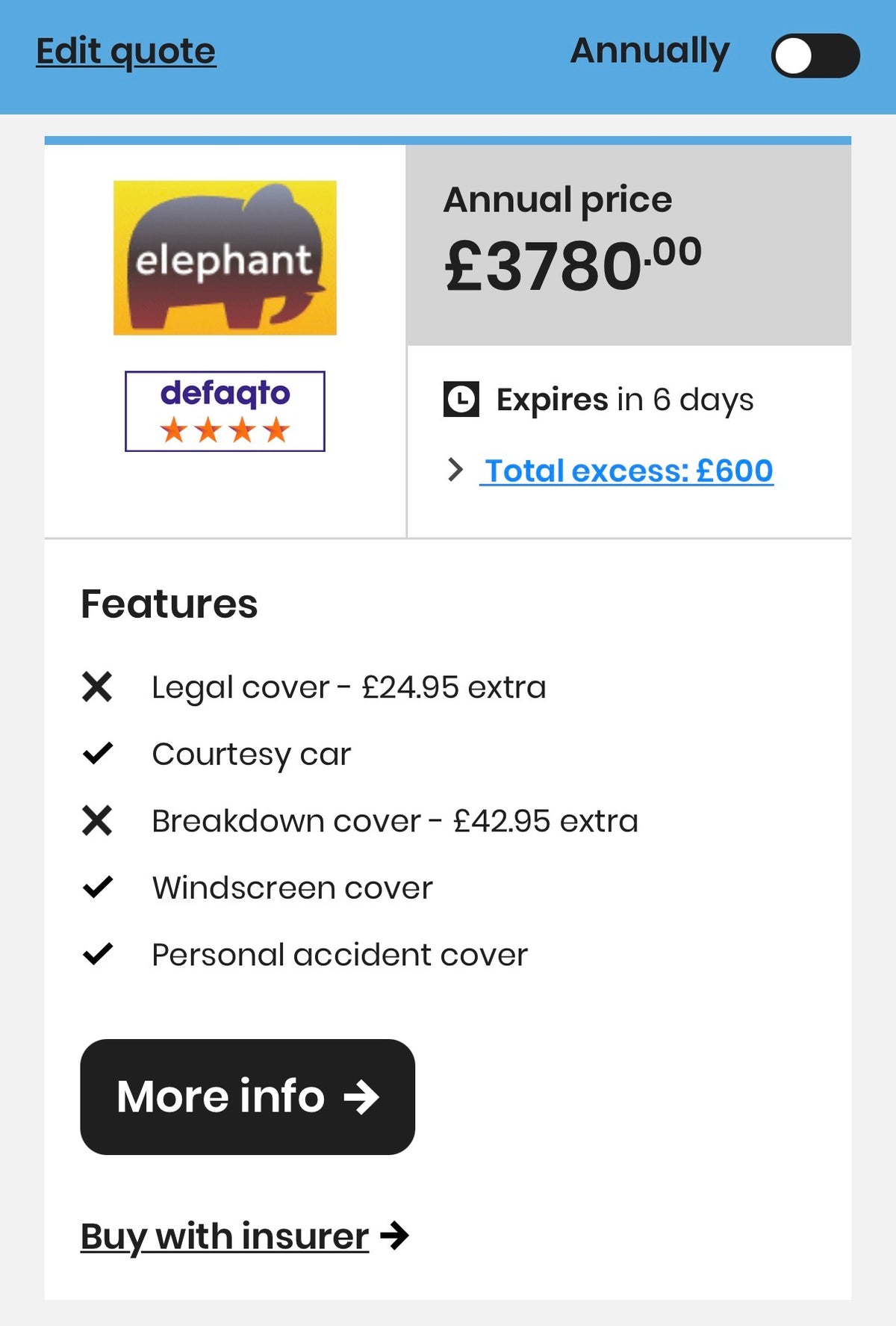Click the Elephant insurer logo

pyautogui.click(x=225, y=258)
